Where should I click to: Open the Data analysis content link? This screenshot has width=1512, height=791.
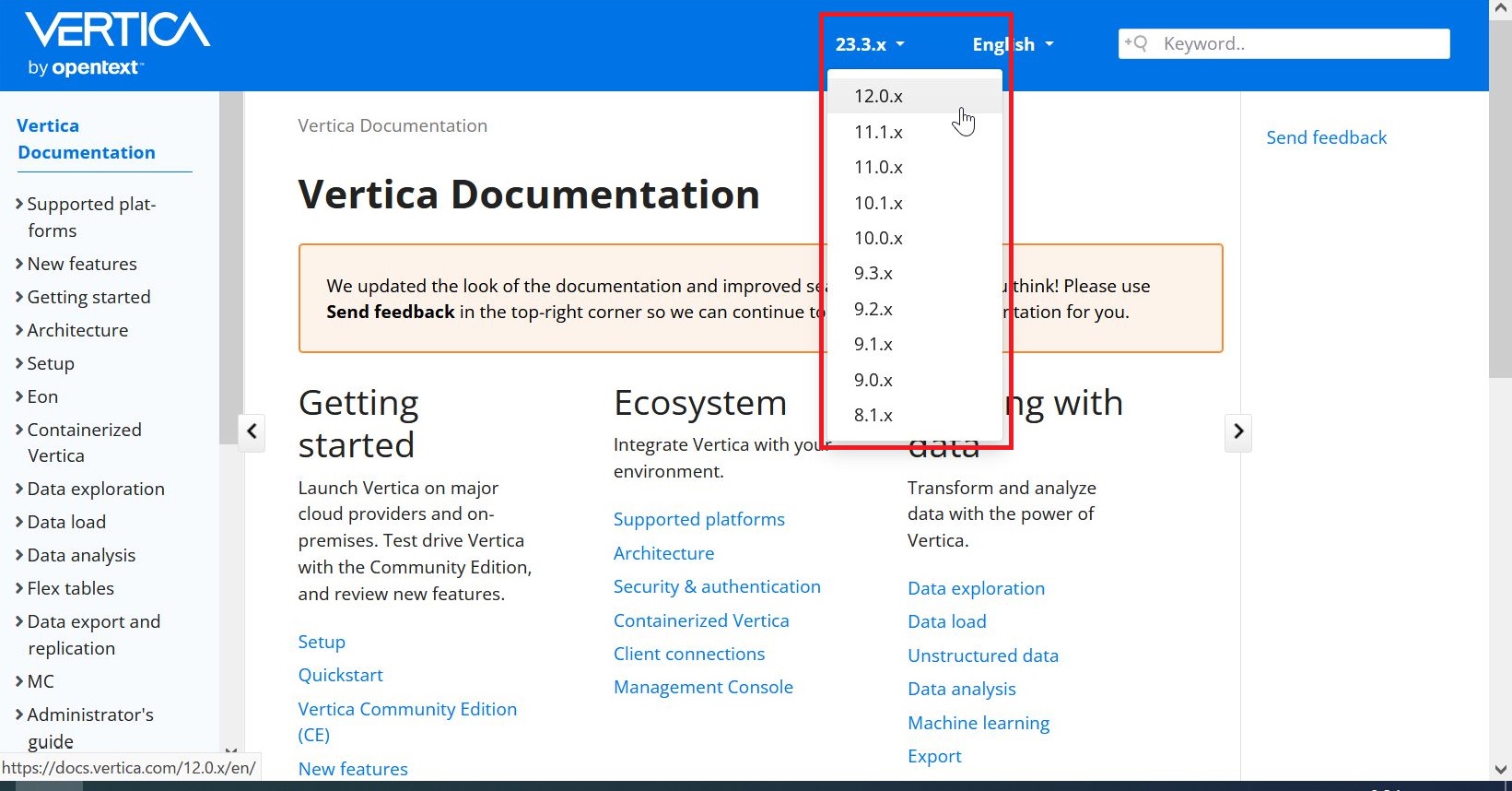pos(962,689)
